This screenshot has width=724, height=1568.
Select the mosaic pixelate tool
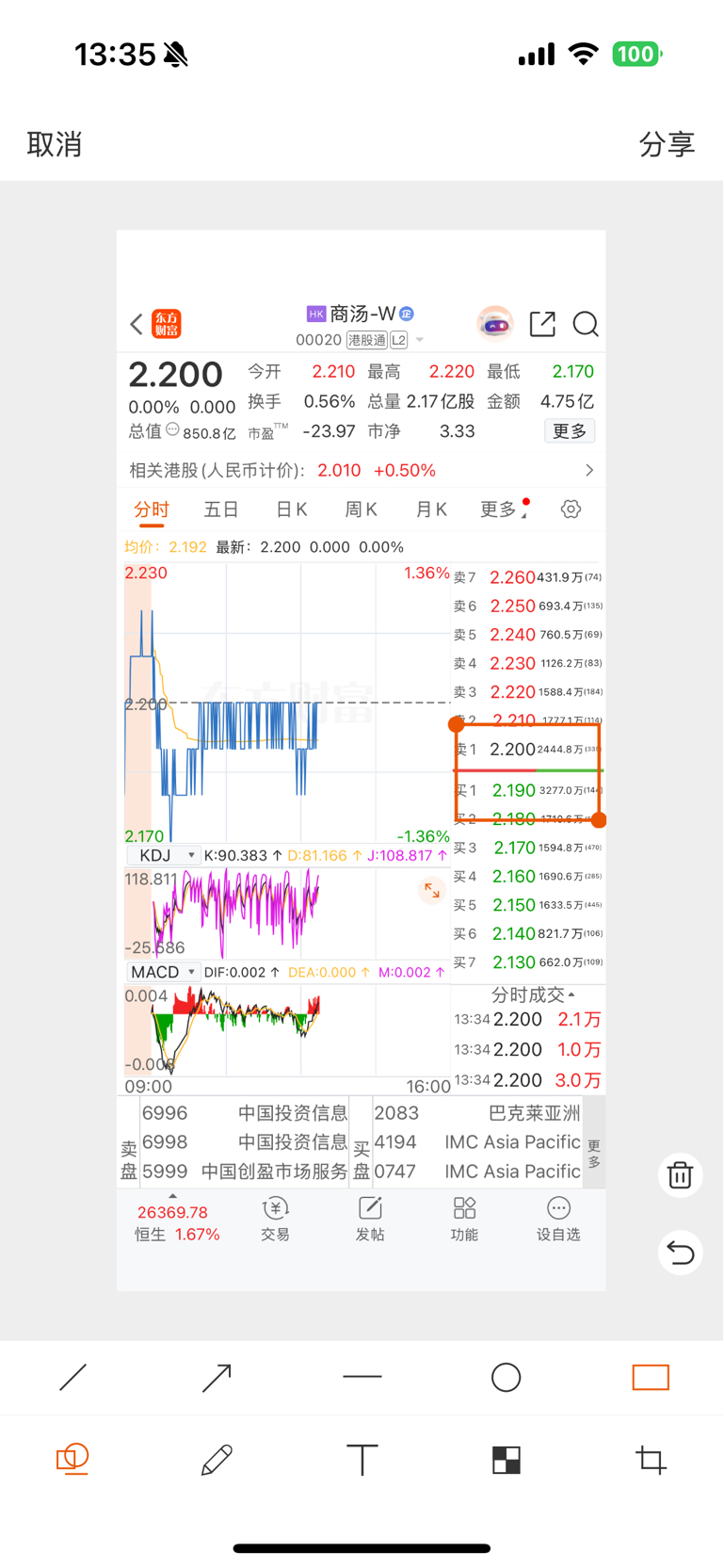coord(507,1460)
